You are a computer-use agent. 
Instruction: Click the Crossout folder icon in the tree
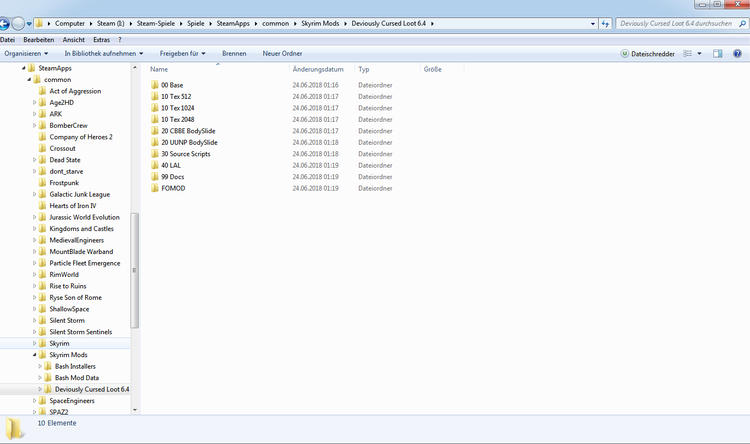(x=43, y=148)
